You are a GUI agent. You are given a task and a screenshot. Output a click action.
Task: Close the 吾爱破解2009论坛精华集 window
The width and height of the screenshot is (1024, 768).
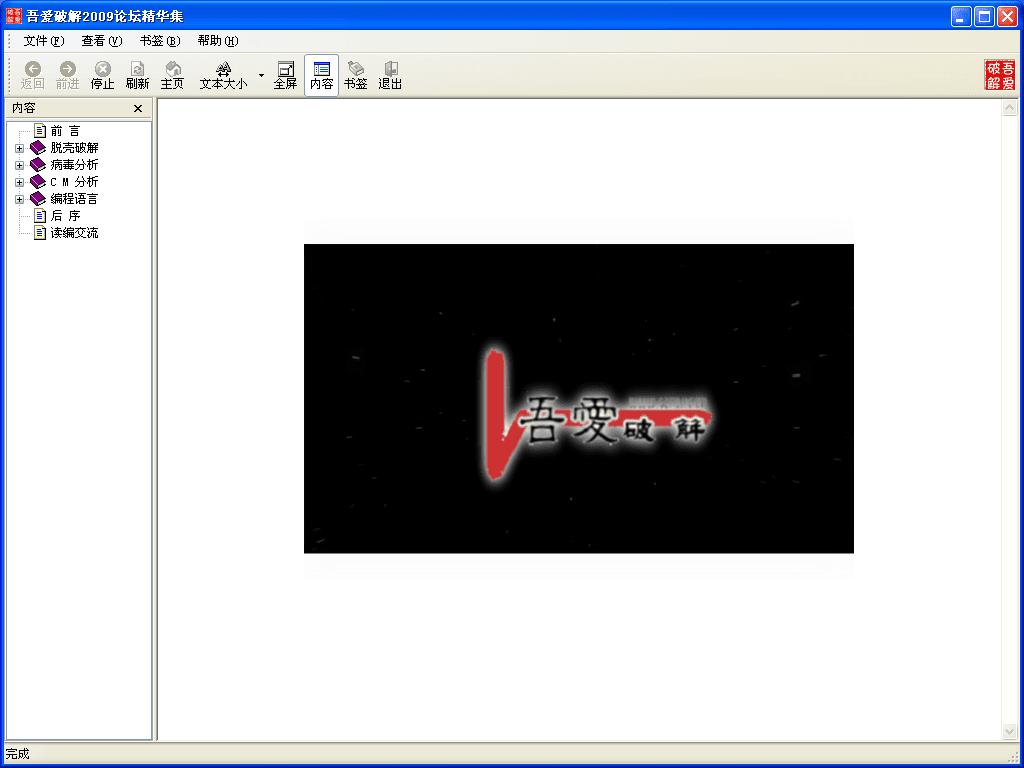click(x=1008, y=16)
